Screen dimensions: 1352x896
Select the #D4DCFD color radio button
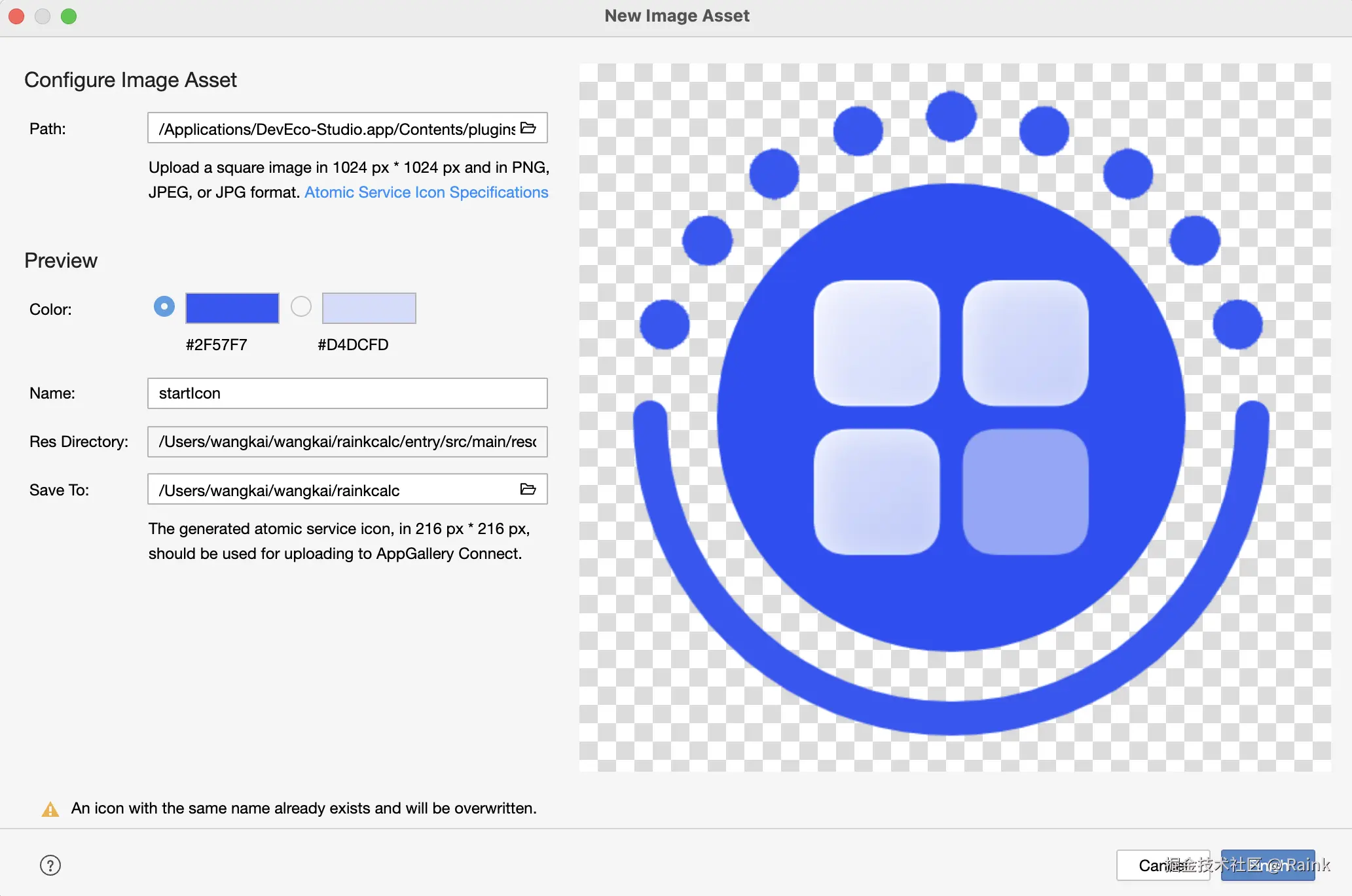pos(301,306)
